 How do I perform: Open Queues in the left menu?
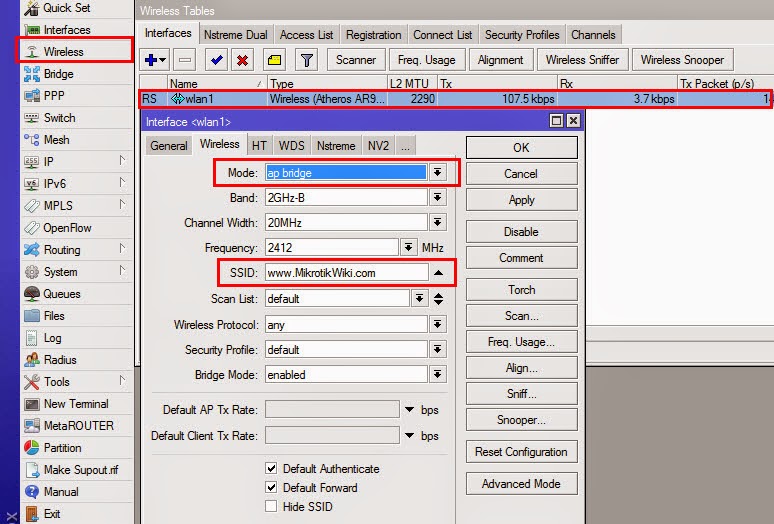tap(61, 294)
